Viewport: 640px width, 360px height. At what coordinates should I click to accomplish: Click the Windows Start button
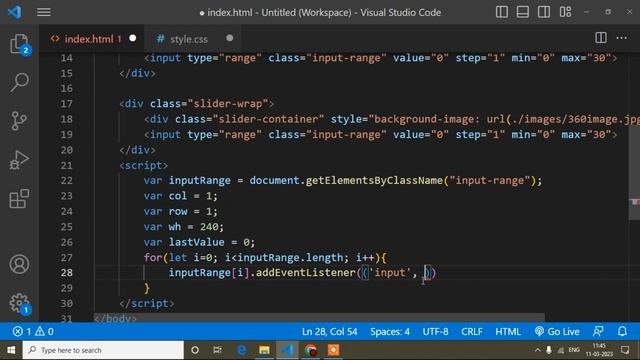tap(11, 350)
